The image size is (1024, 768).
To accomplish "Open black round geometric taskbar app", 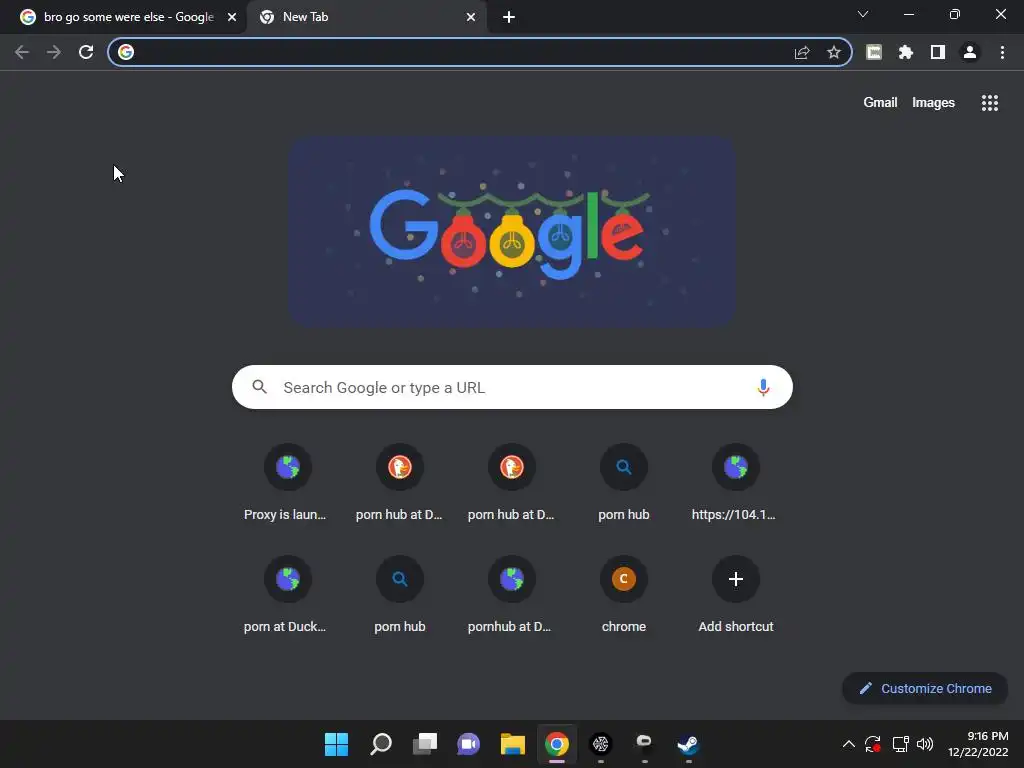I will [601, 744].
